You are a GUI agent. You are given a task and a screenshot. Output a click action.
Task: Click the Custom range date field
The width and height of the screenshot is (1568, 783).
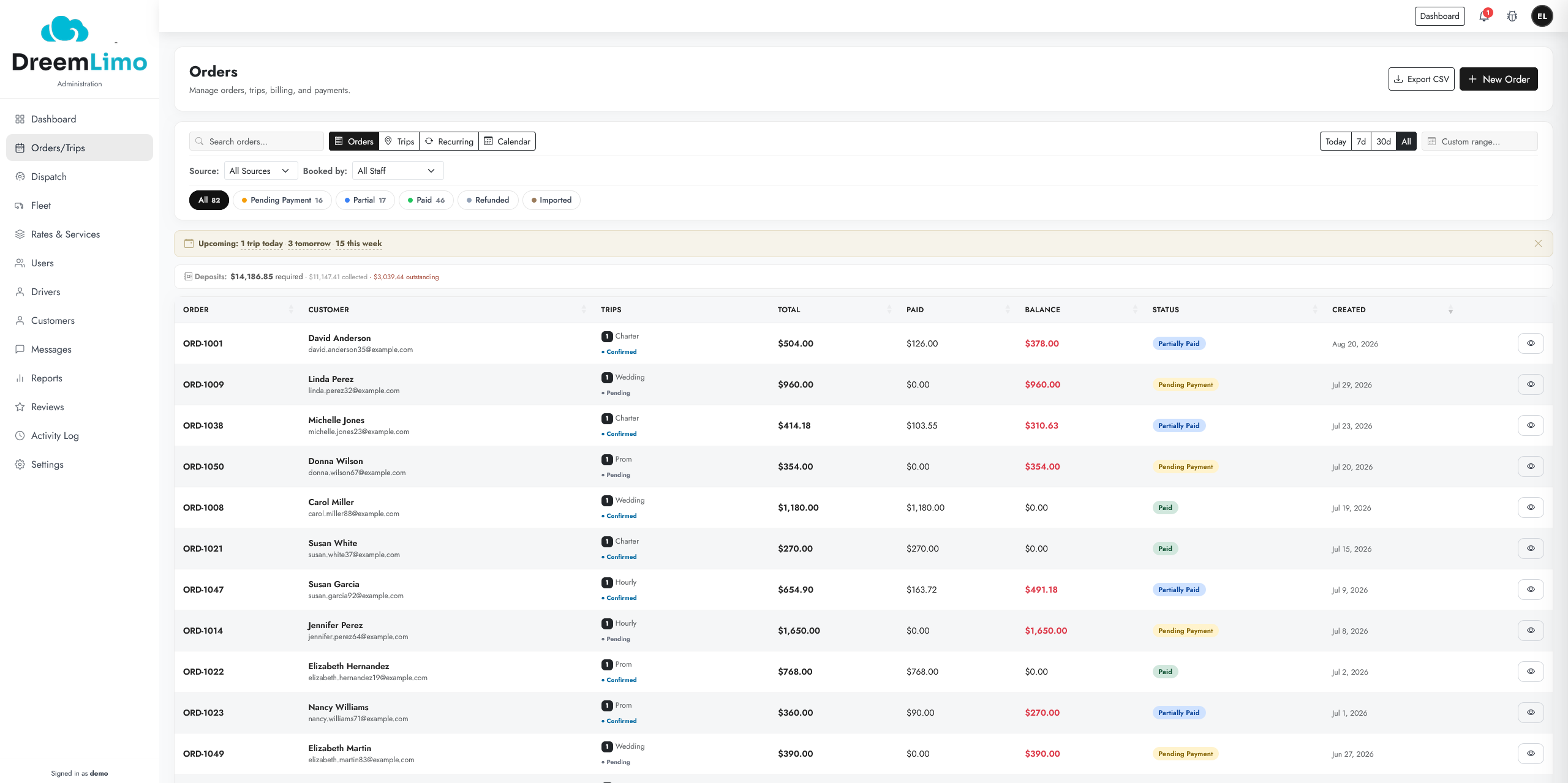[1480, 141]
